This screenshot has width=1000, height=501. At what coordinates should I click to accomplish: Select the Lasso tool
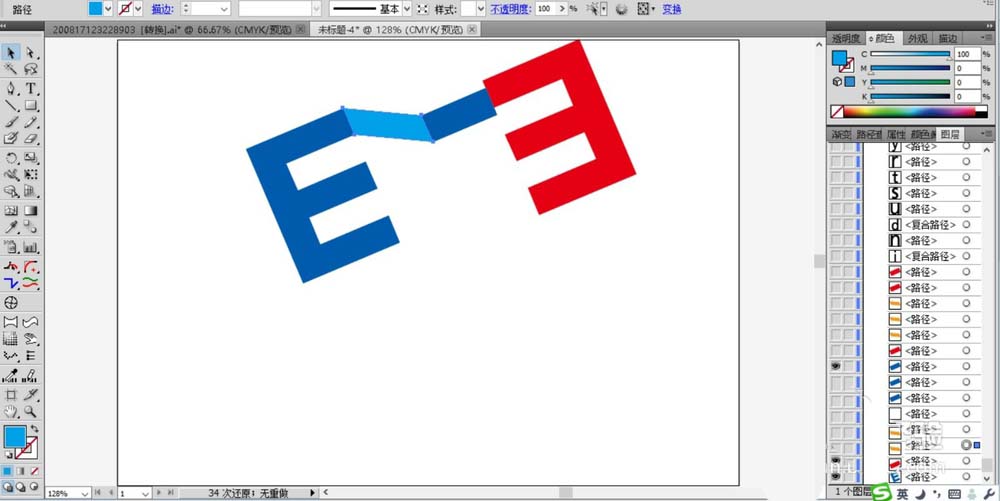tap(30, 69)
